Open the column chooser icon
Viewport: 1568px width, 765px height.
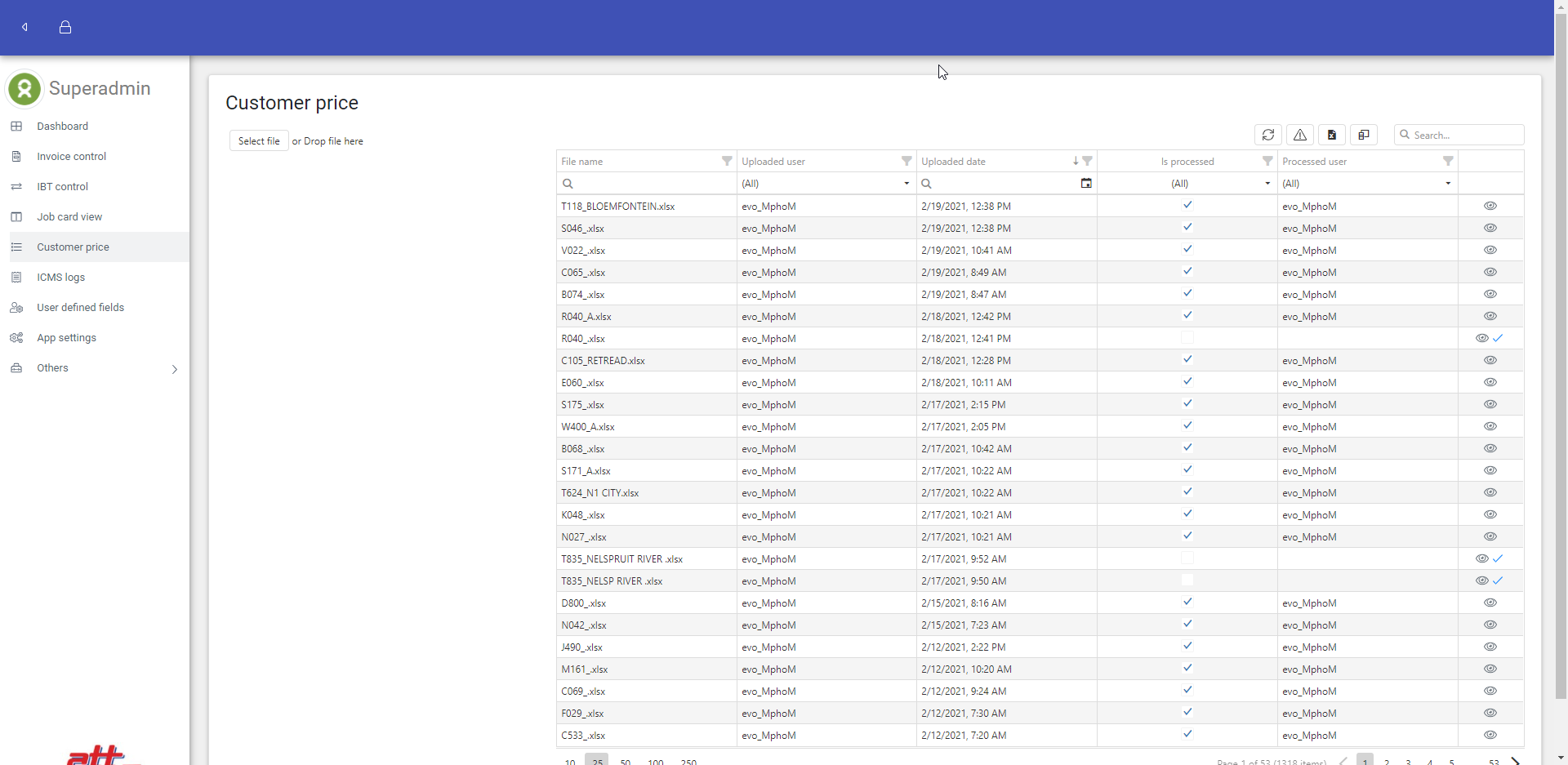click(x=1363, y=135)
